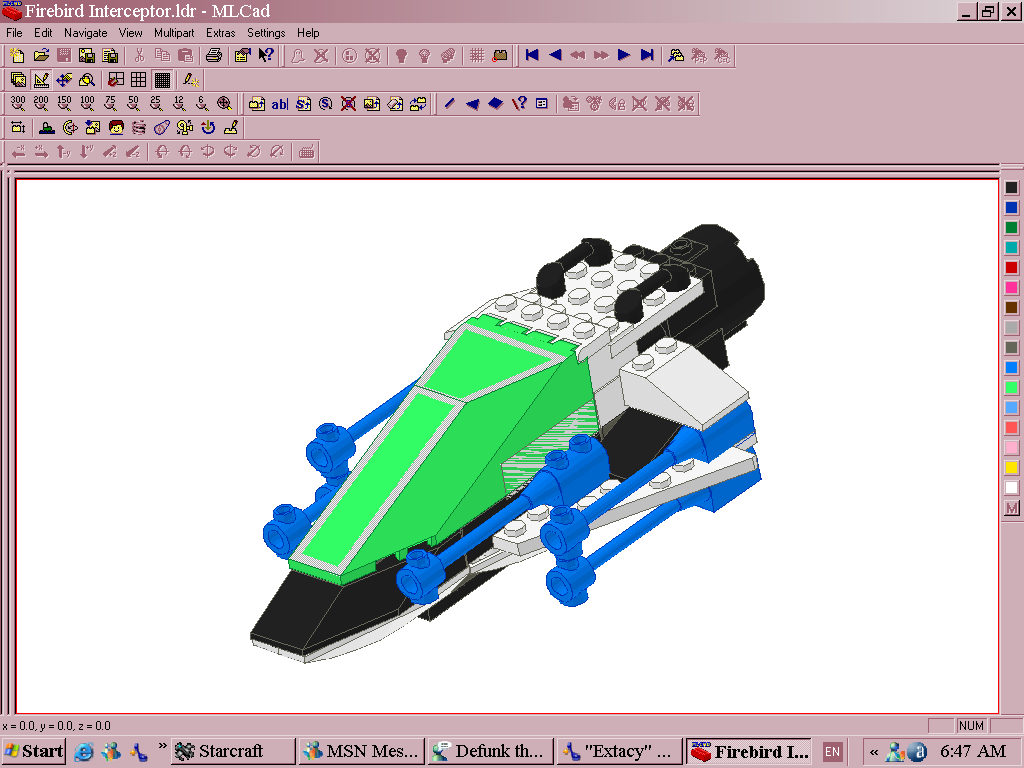
Task: Enable the medium grid
Action: click(137, 80)
